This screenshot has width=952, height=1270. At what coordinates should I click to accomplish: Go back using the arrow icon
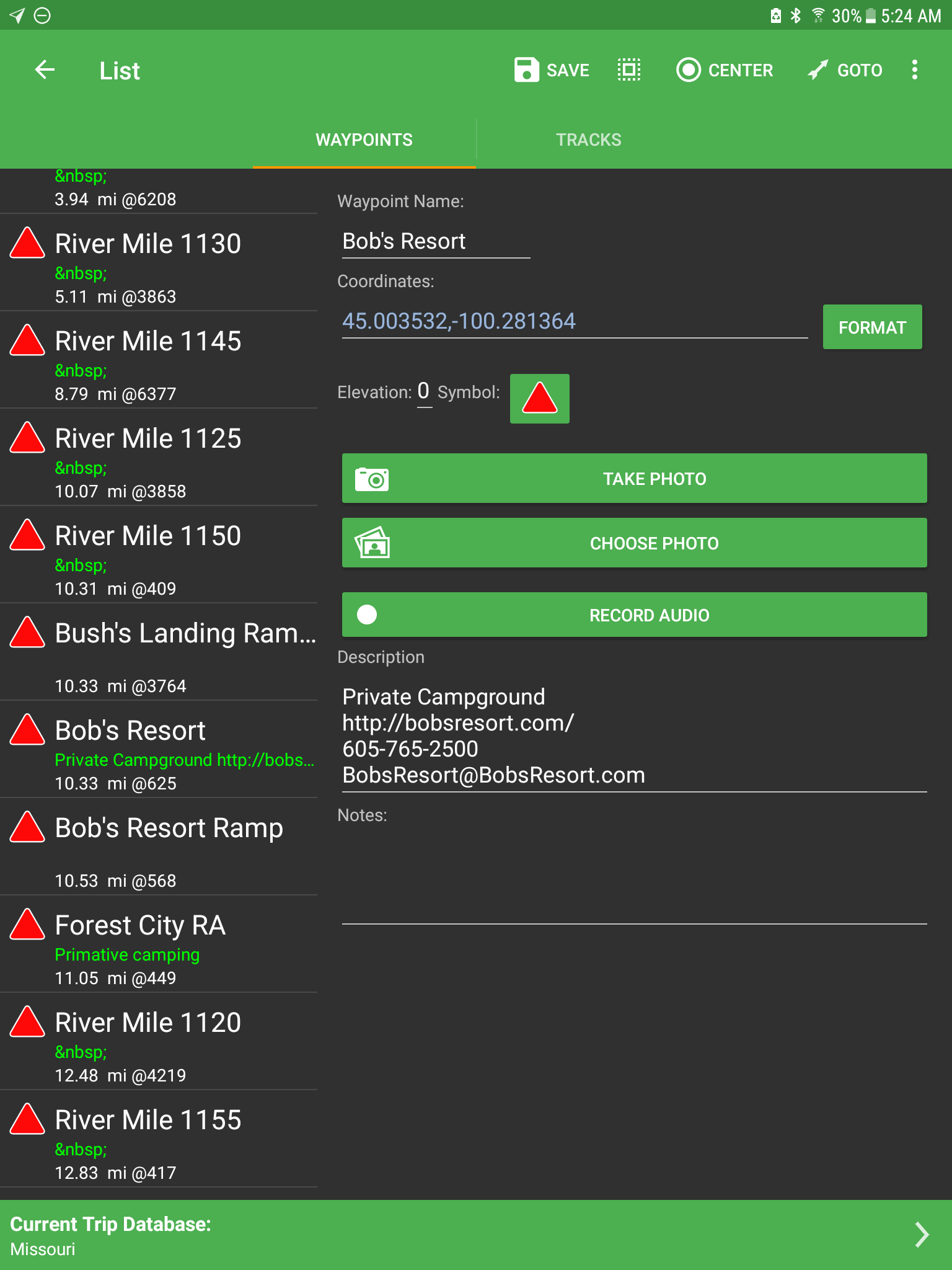pyautogui.click(x=45, y=70)
